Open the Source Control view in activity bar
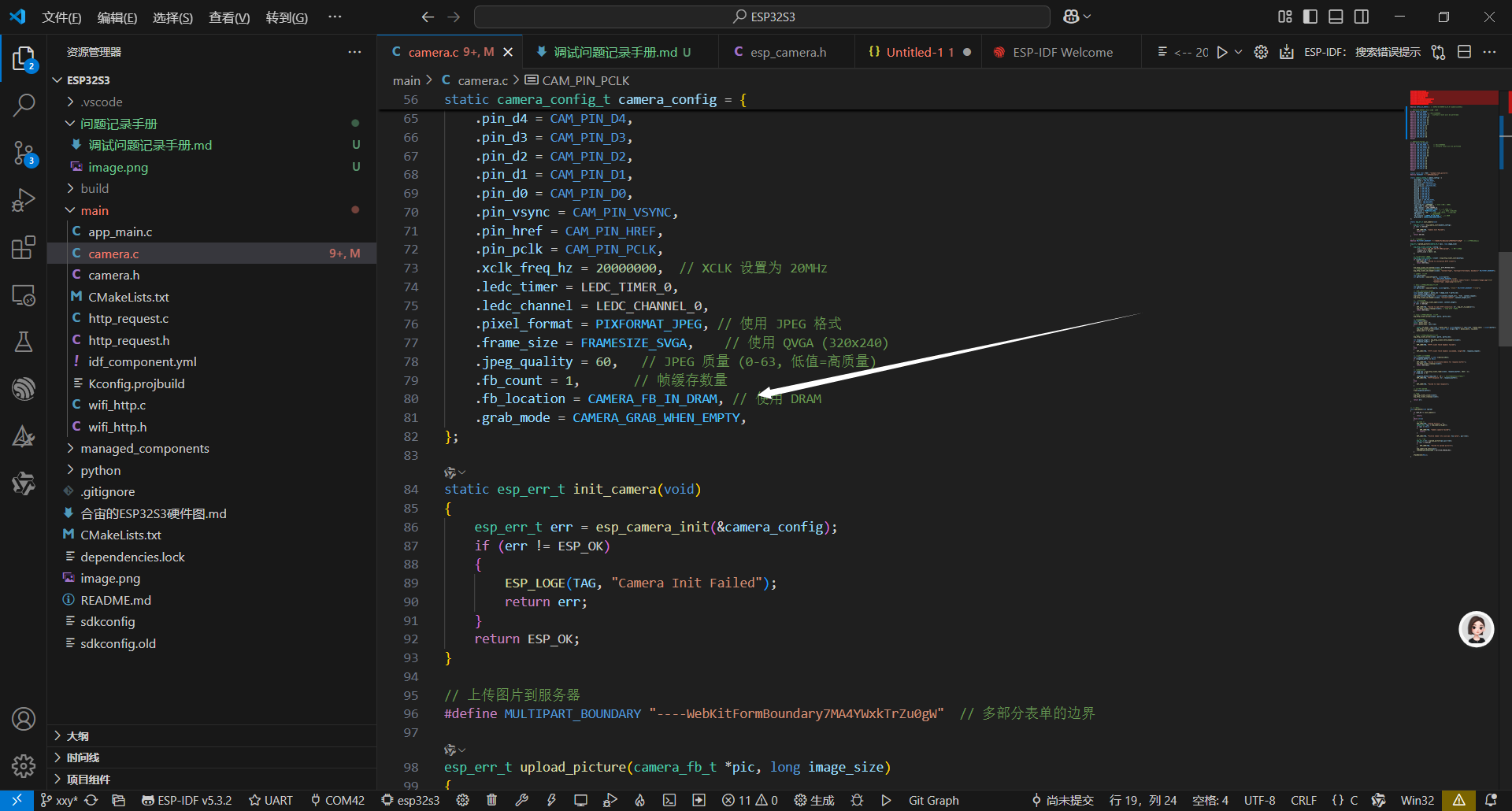The image size is (1512, 811). click(24, 153)
